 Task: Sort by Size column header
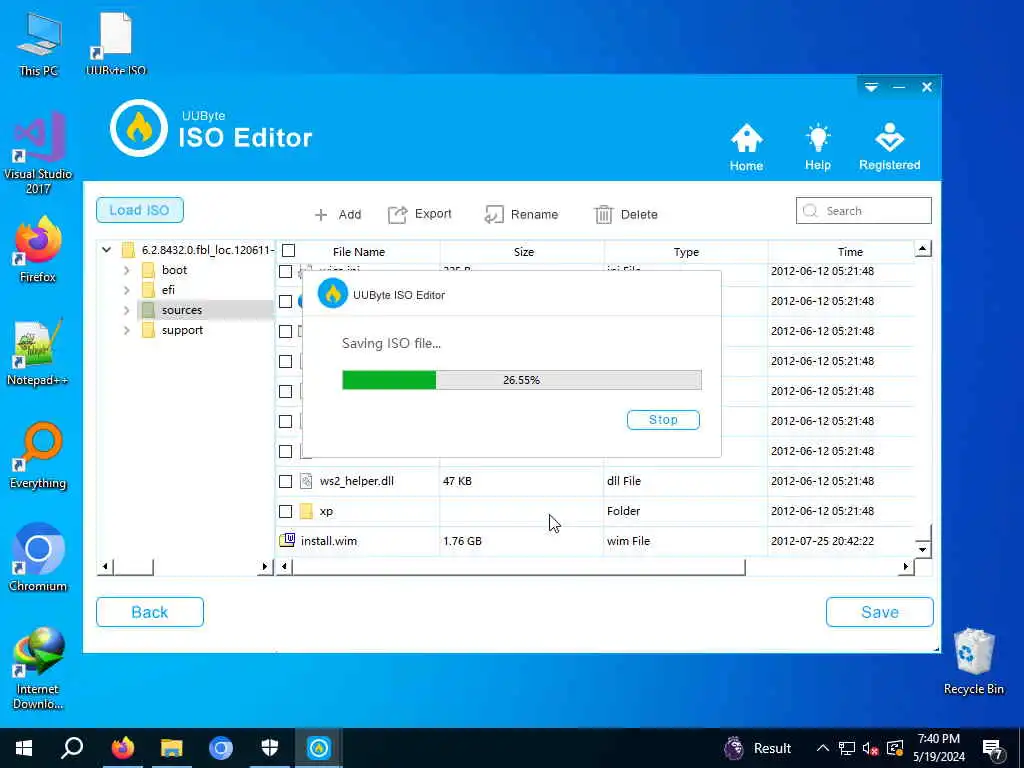tap(523, 251)
